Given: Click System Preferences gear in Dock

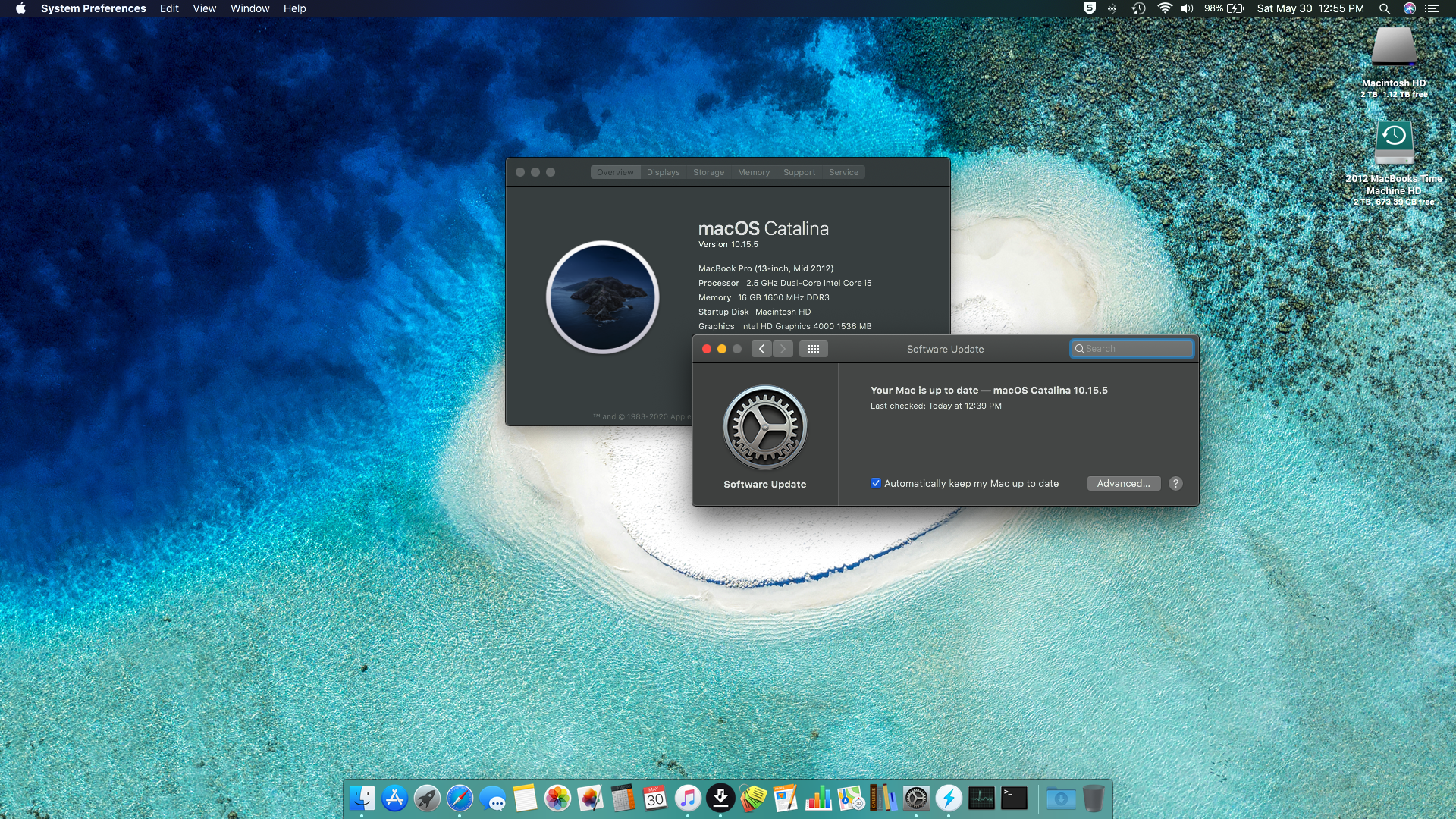Looking at the screenshot, I should click(x=916, y=798).
